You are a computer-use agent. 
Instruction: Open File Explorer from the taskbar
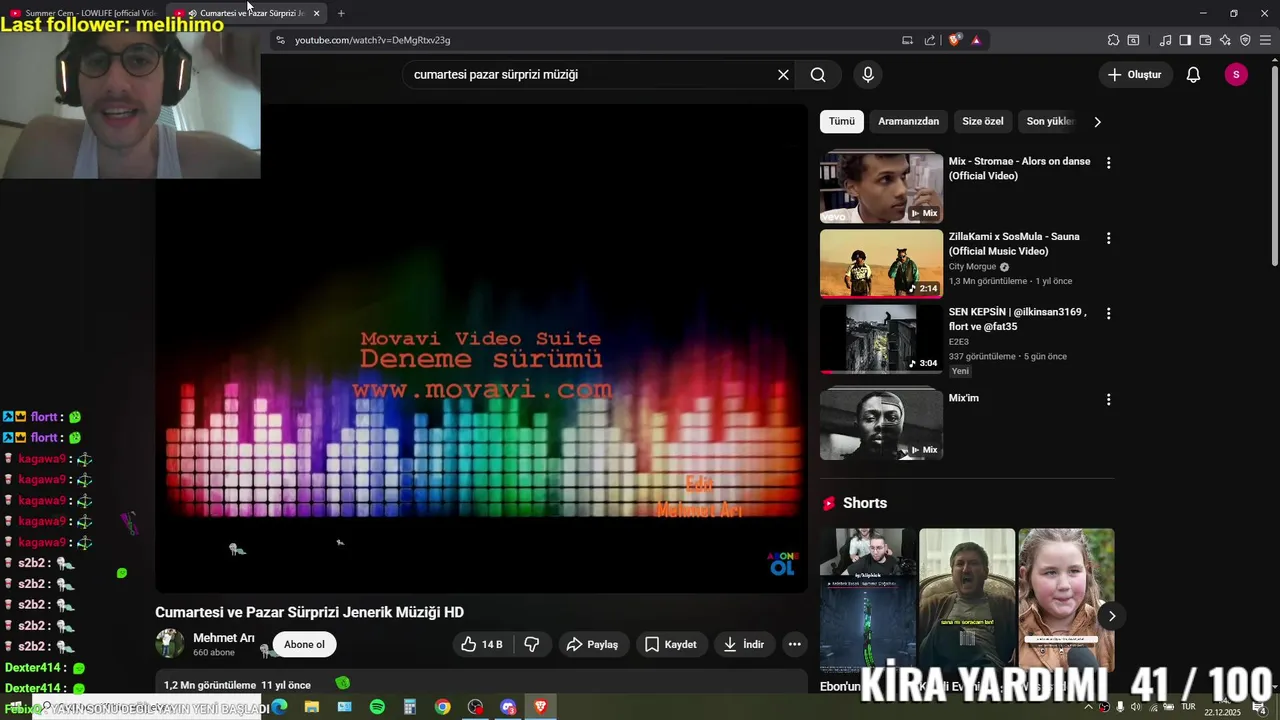pyautogui.click(x=312, y=707)
